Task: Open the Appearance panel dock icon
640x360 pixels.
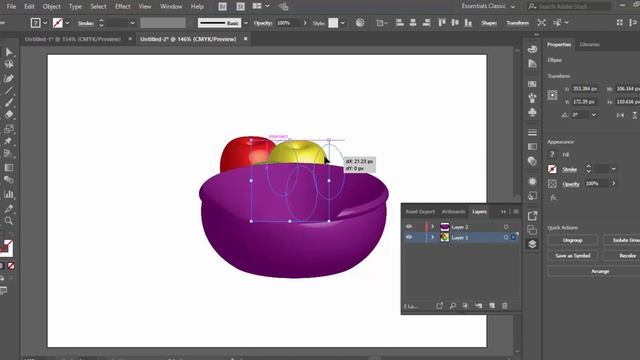Action: (x=532, y=181)
